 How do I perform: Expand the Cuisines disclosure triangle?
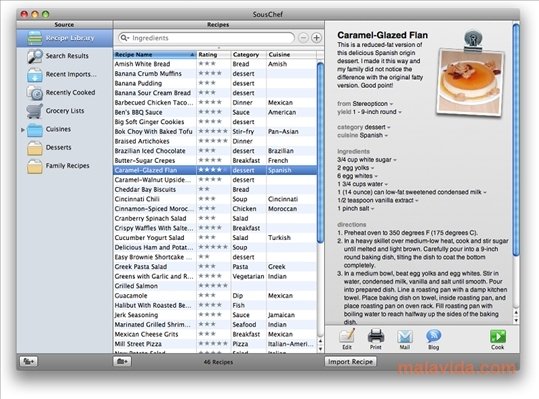pyautogui.click(x=23, y=130)
